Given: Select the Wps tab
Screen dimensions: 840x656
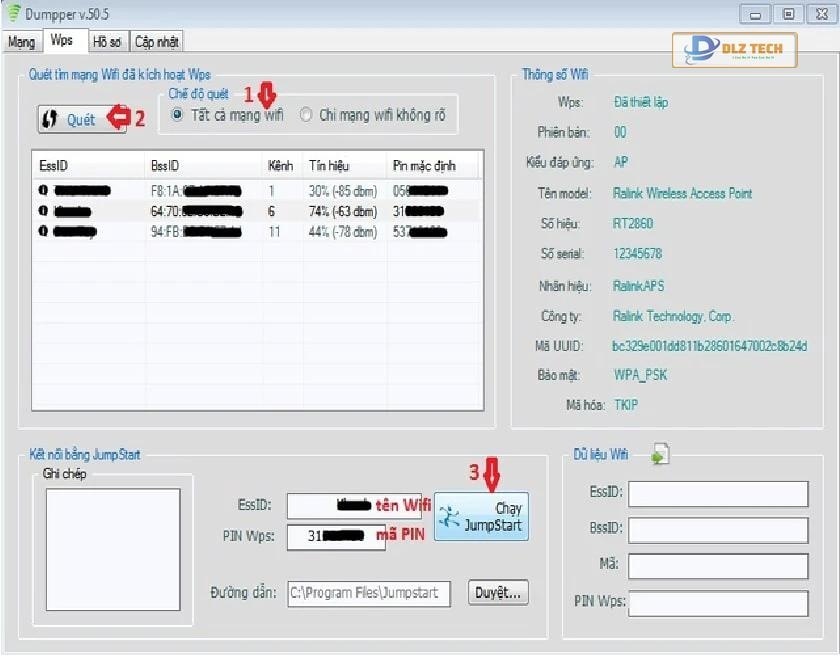Looking at the screenshot, I should [x=63, y=41].
